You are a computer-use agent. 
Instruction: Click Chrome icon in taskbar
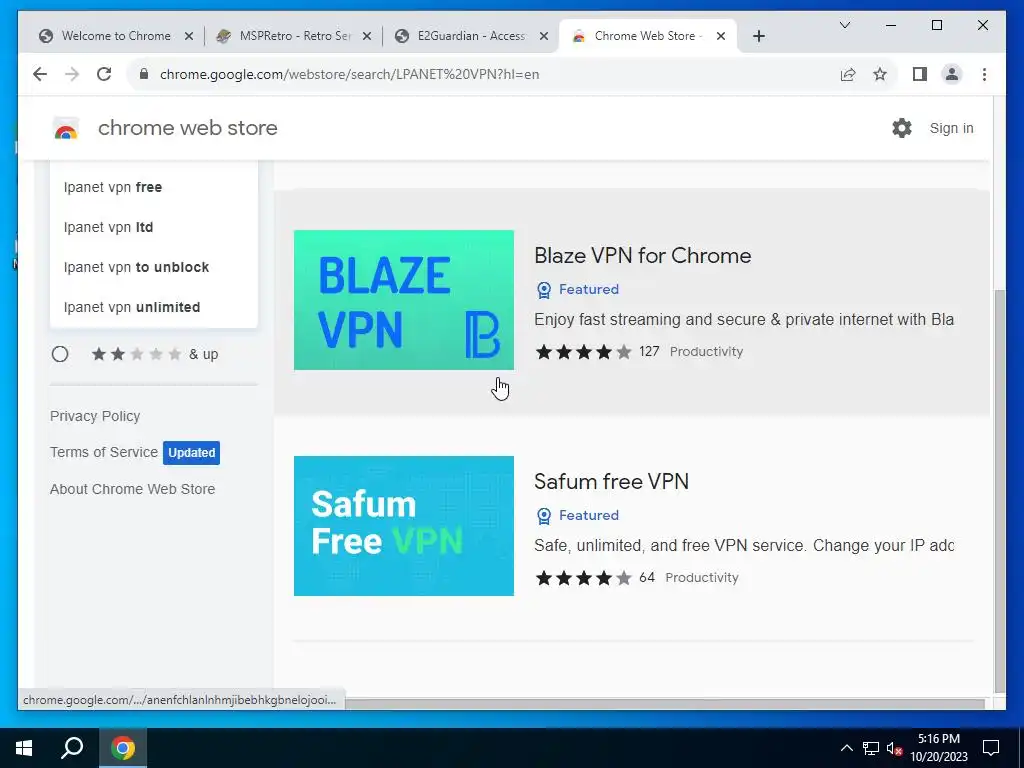[123, 748]
